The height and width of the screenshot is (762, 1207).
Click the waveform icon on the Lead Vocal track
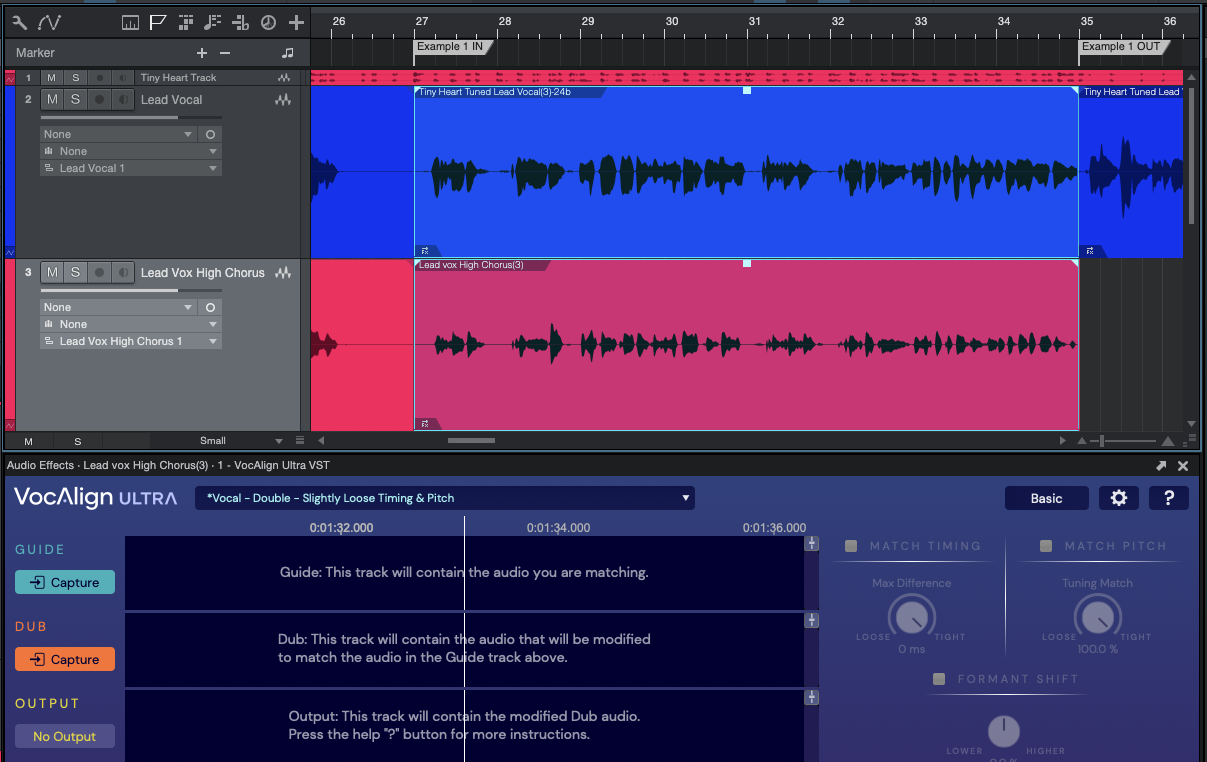pos(283,99)
